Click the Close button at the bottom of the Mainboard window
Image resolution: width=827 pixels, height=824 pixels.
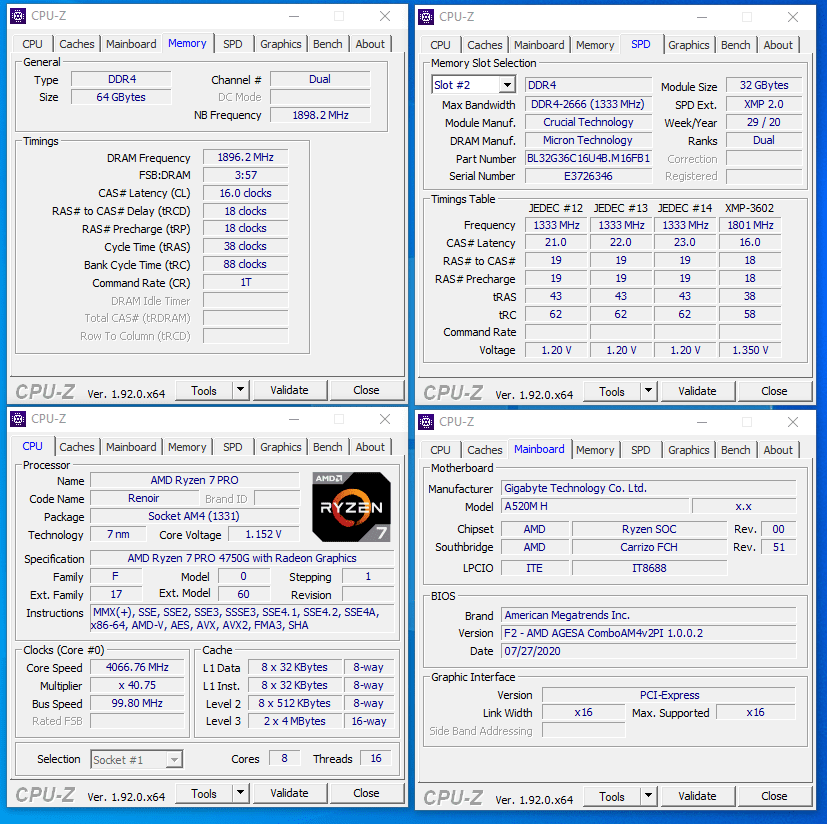(x=774, y=796)
